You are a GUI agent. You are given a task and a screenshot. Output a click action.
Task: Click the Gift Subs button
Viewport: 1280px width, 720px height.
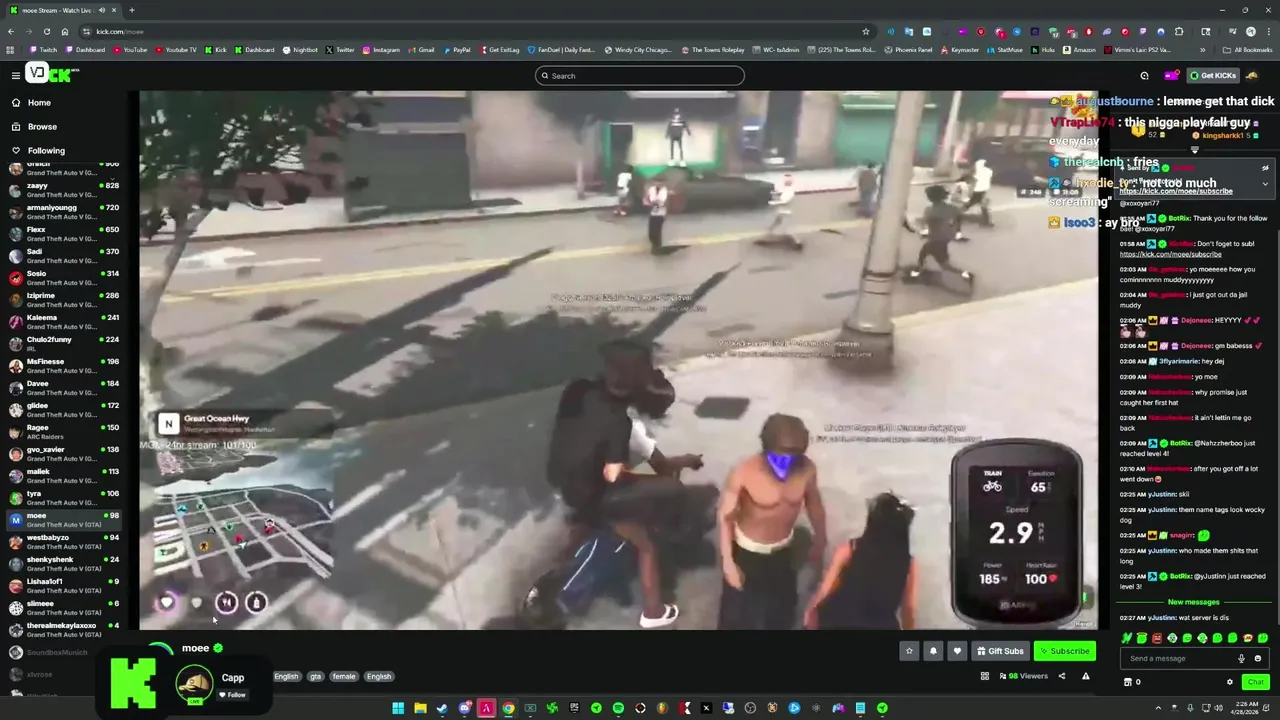point(1000,651)
